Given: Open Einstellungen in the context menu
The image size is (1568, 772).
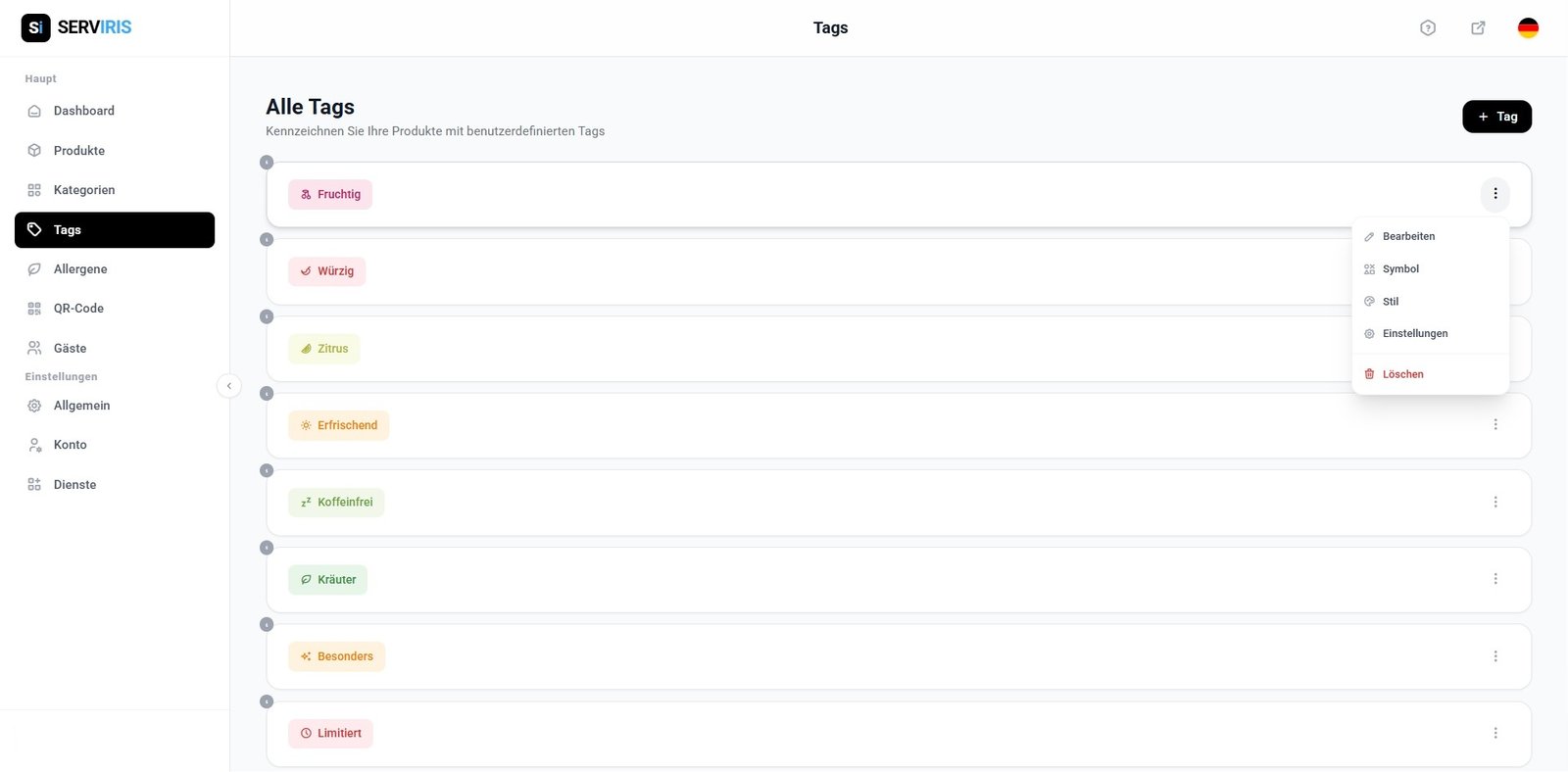Looking at the screenshot, I should (1414, 334).
